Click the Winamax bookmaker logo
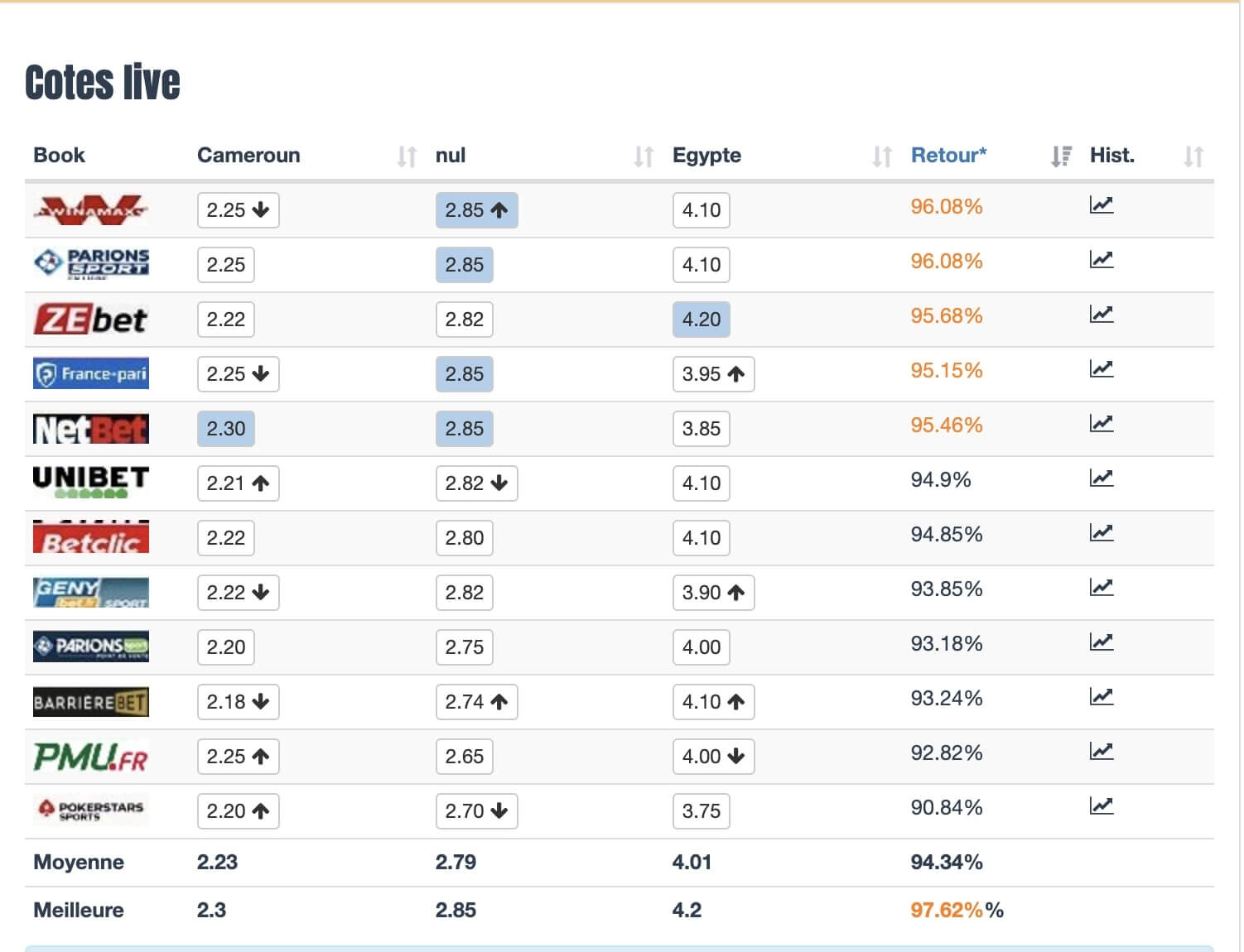 91,209
